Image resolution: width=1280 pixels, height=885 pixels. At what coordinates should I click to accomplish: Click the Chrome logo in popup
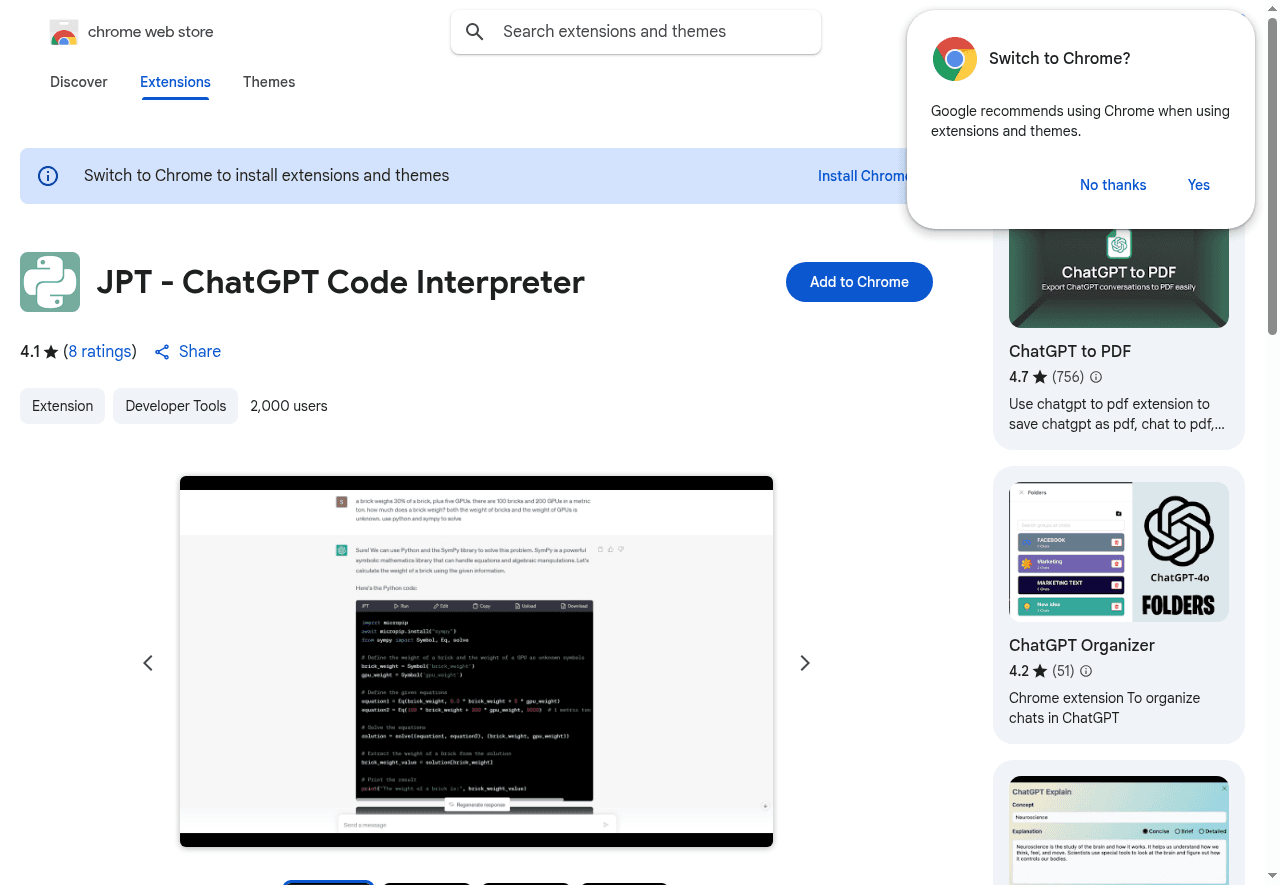[x=954, y=59]
